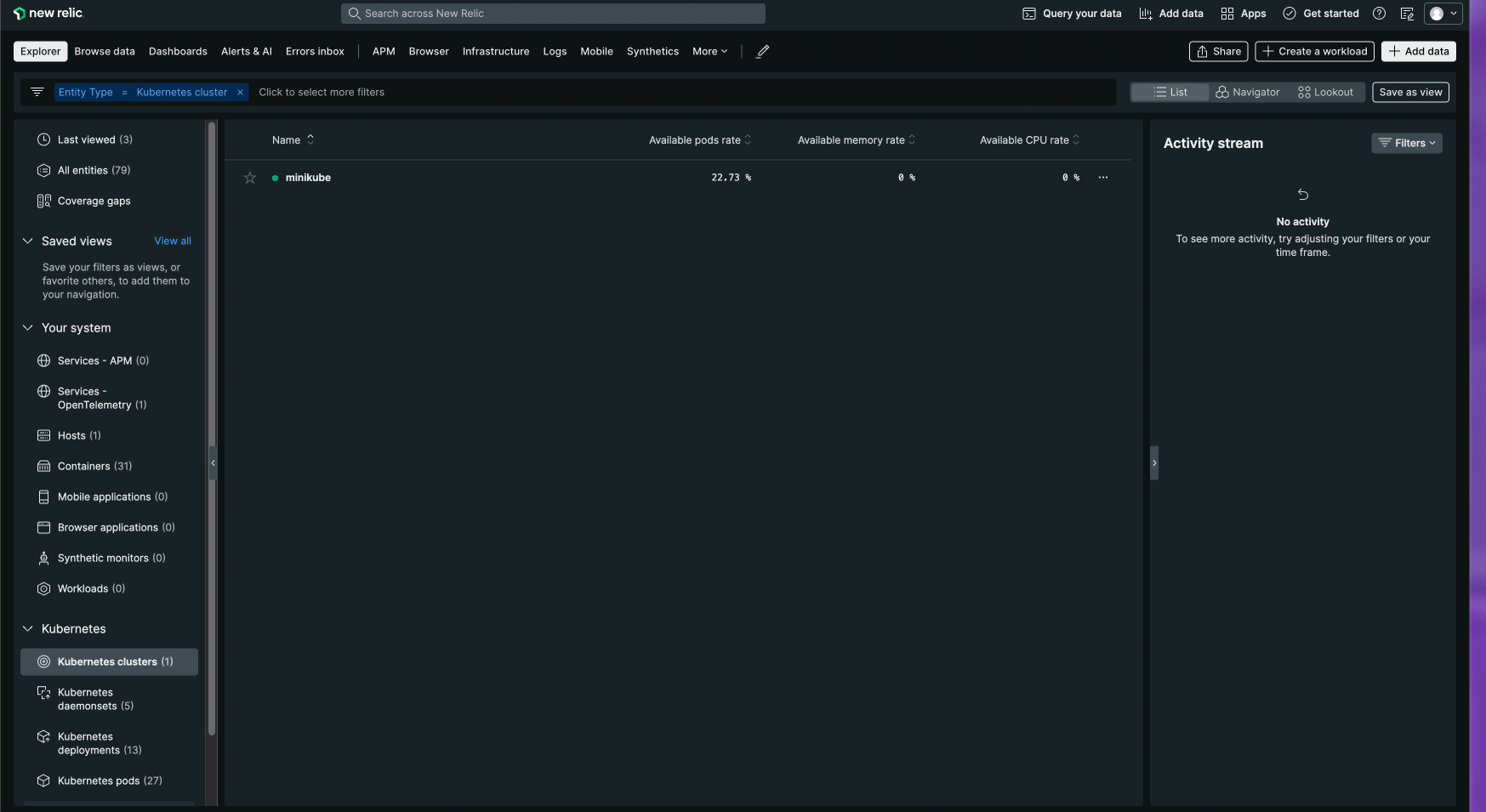Viewport: 1486px width, 812px height.
Task: Click the Workloads icon
Action: (44, 588)
